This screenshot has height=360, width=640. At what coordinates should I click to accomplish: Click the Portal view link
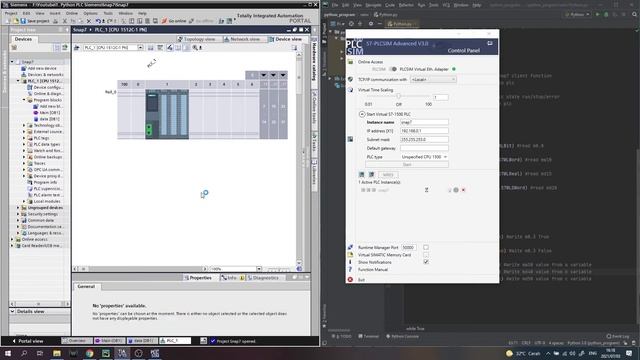27,341
